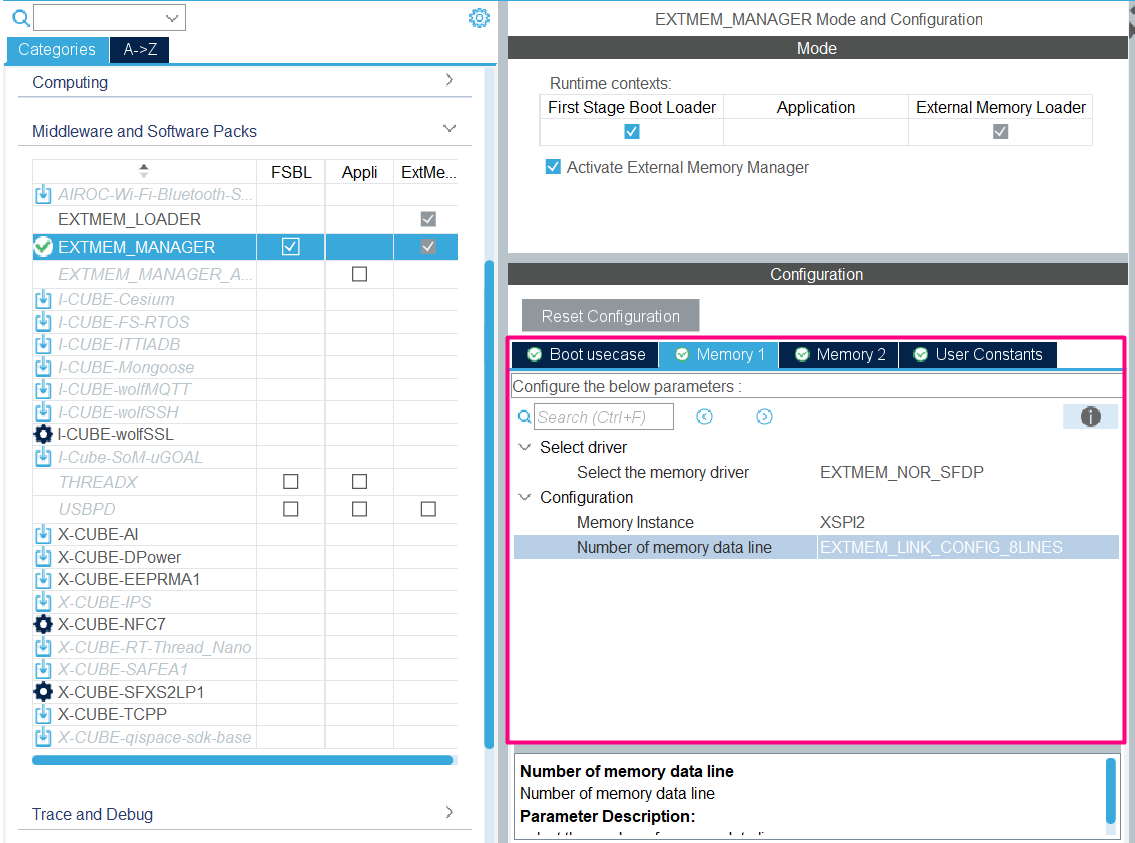The image size is (1135, 843).
Task: Open the A->Z sorting tab
Action: tap(139, 48)
